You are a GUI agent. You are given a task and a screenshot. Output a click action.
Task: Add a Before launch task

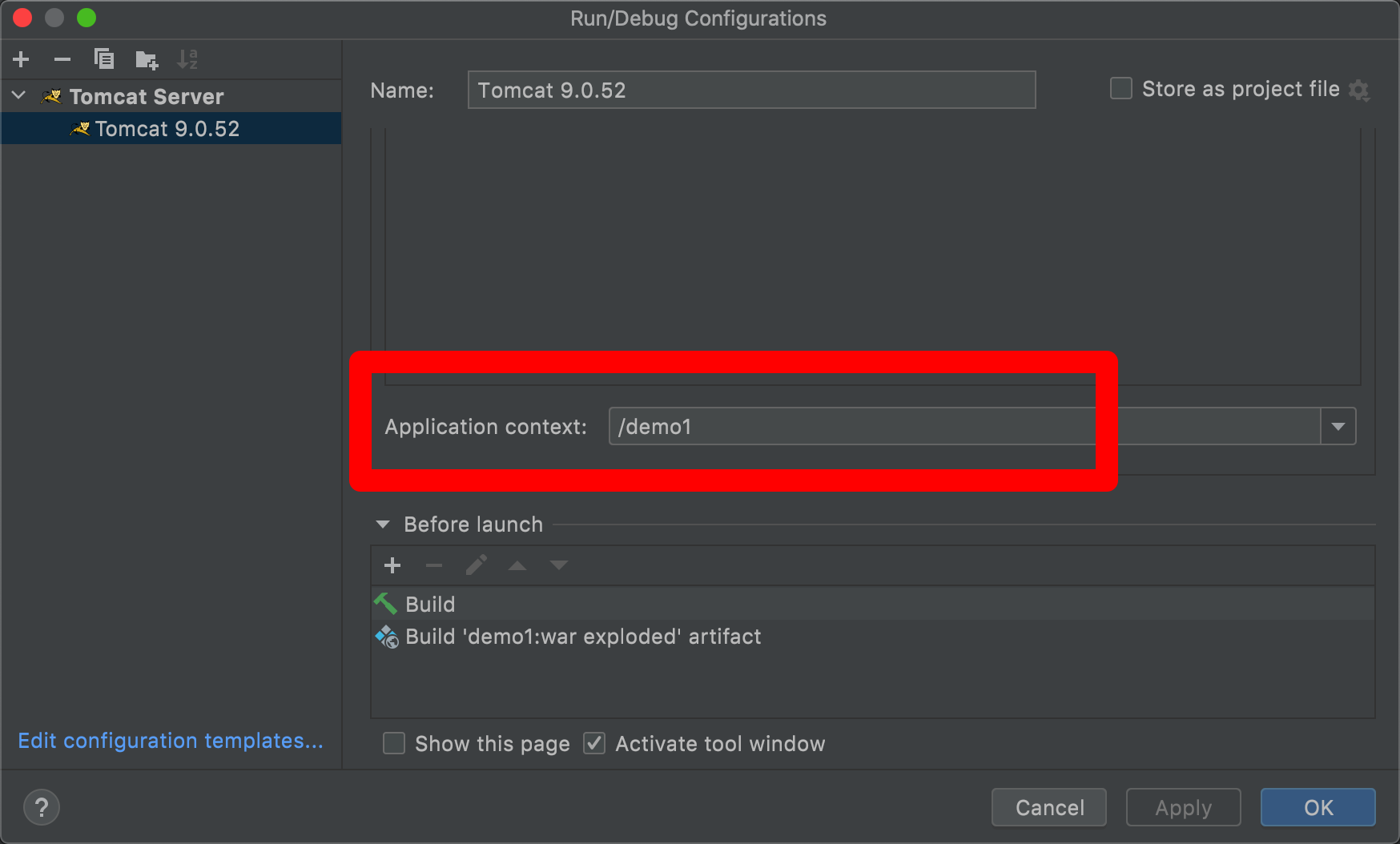392,565
